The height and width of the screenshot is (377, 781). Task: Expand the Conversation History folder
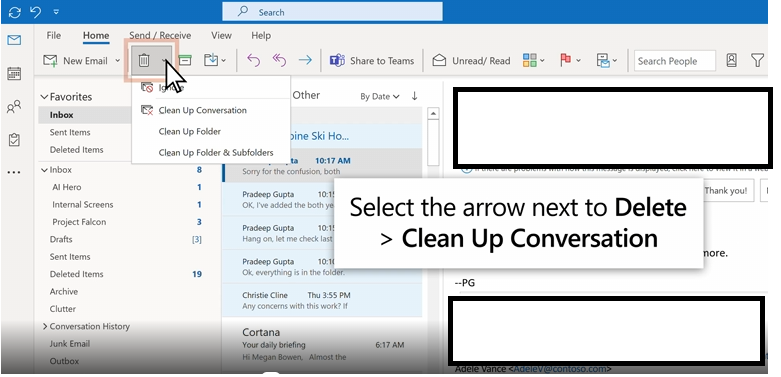(44, 326)
